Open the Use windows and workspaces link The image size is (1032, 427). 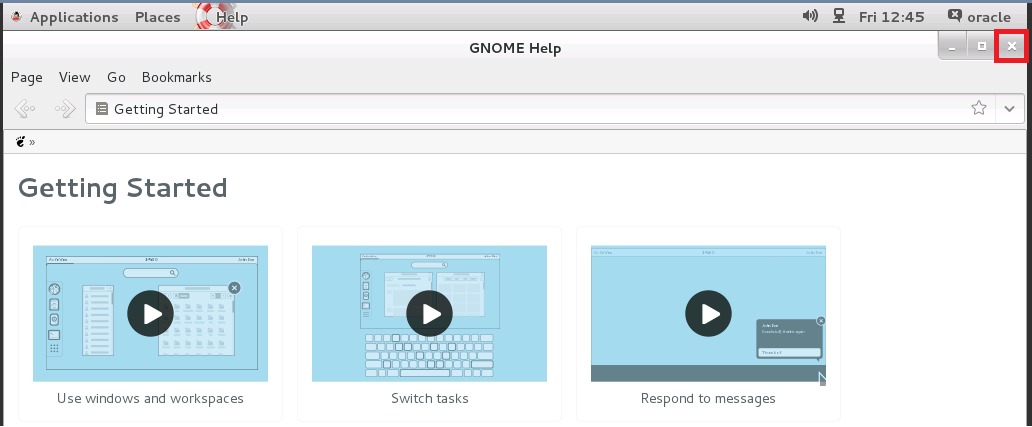pyautogui.click(x=150, y=399)
